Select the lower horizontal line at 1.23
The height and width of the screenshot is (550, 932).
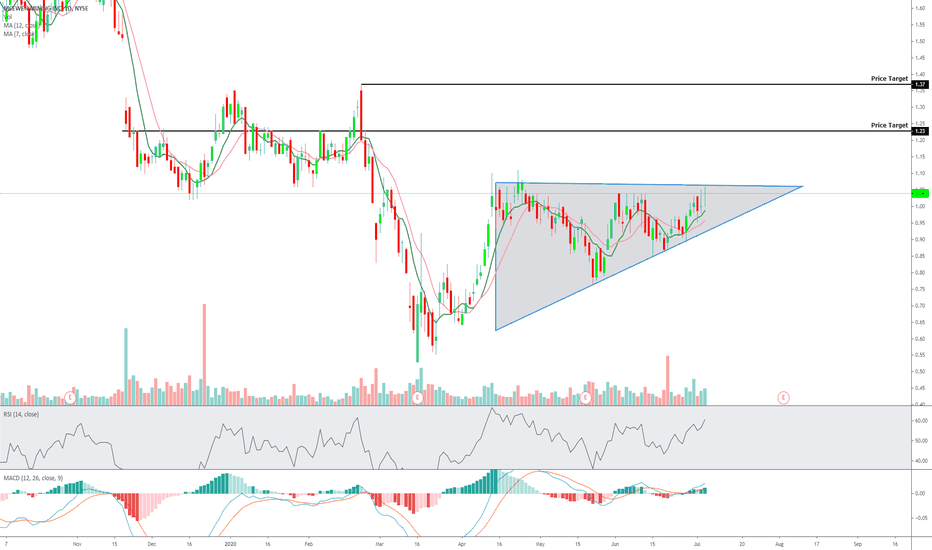click(x=517, y=131)
